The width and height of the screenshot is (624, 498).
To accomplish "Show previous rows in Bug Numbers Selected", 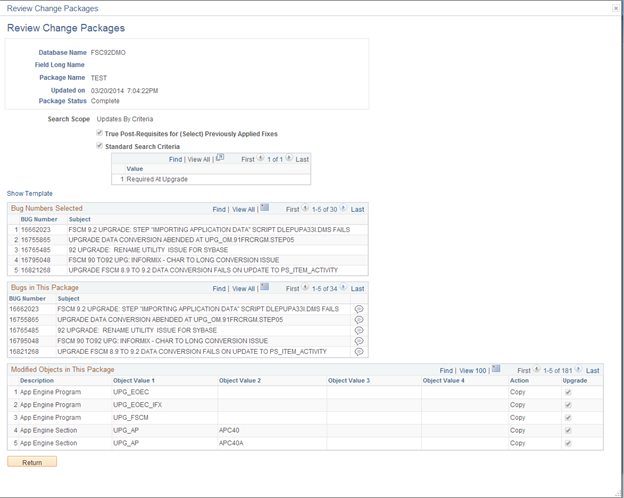I will (305, 208).
